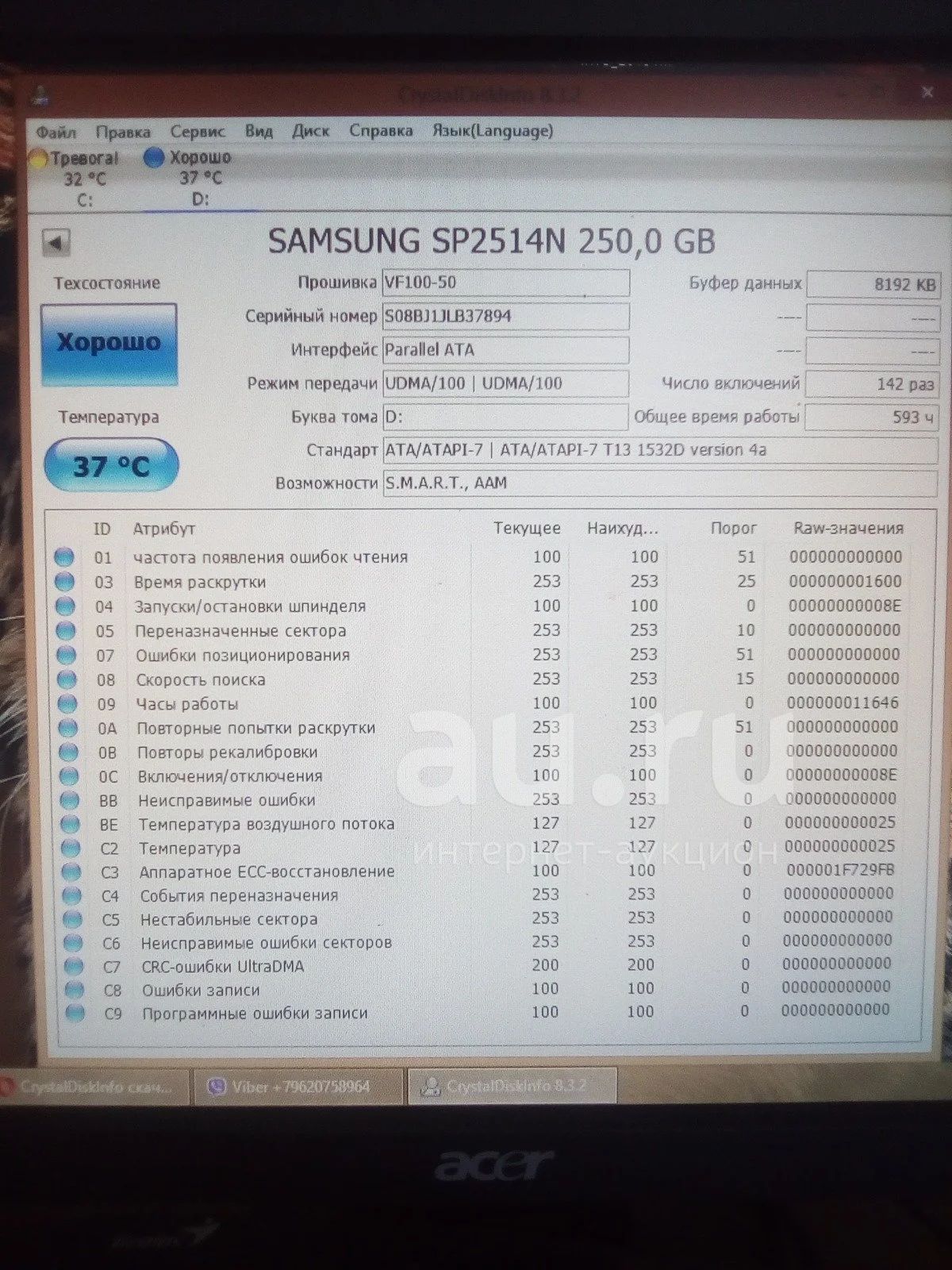
Task: Open the Вид menu
Action: pos(259,131)
